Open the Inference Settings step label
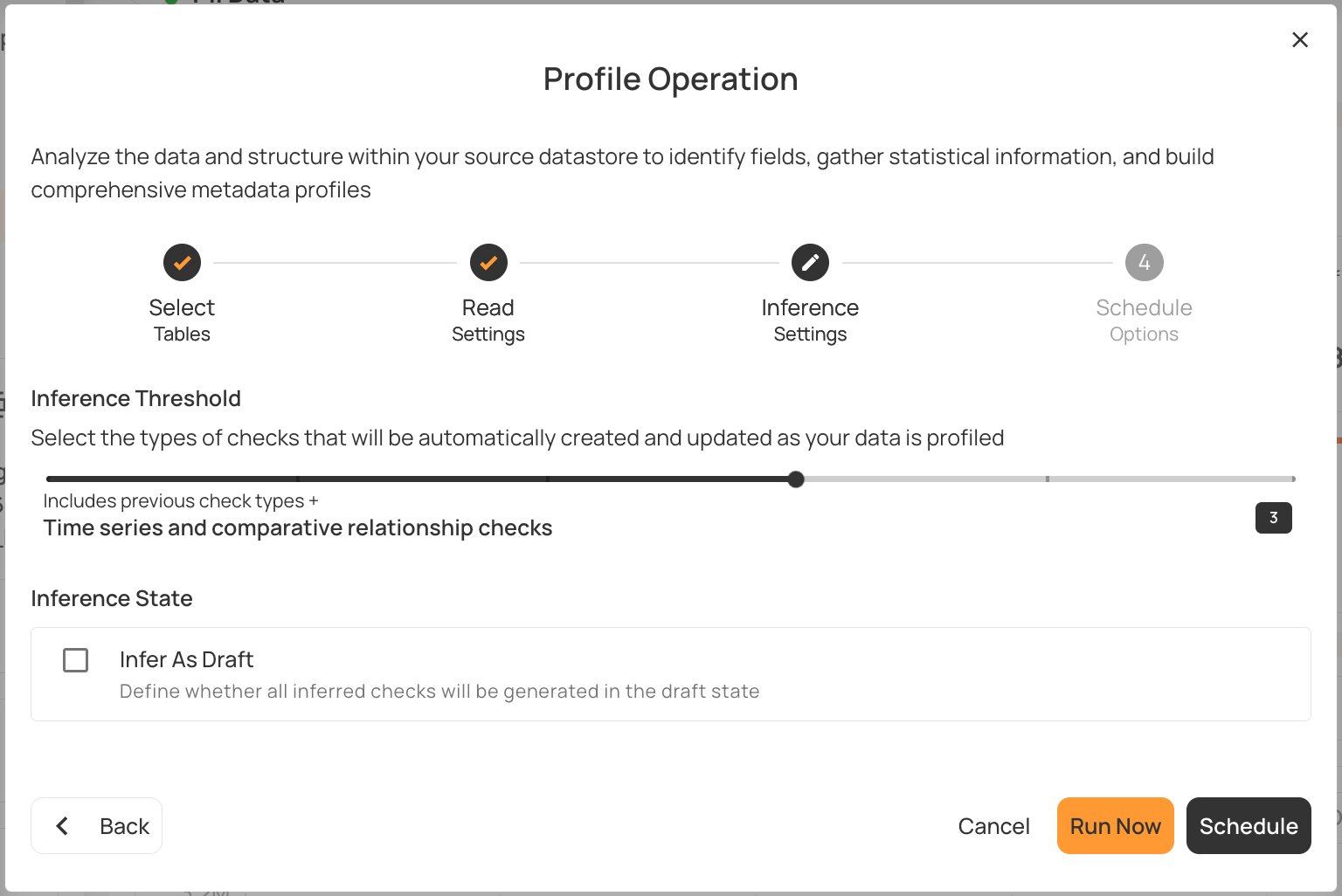1342x896 pixels. coord(810,320)
